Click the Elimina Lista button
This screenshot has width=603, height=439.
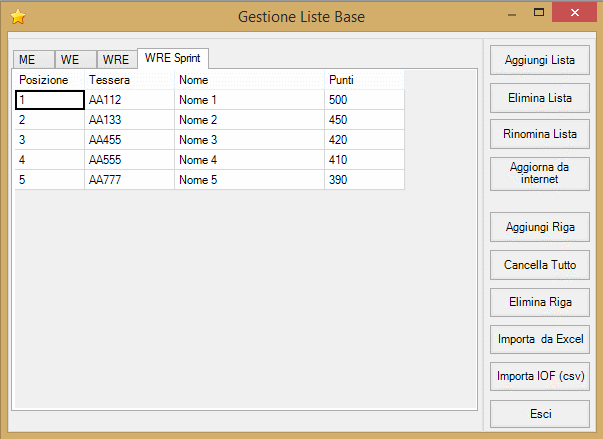540,98
